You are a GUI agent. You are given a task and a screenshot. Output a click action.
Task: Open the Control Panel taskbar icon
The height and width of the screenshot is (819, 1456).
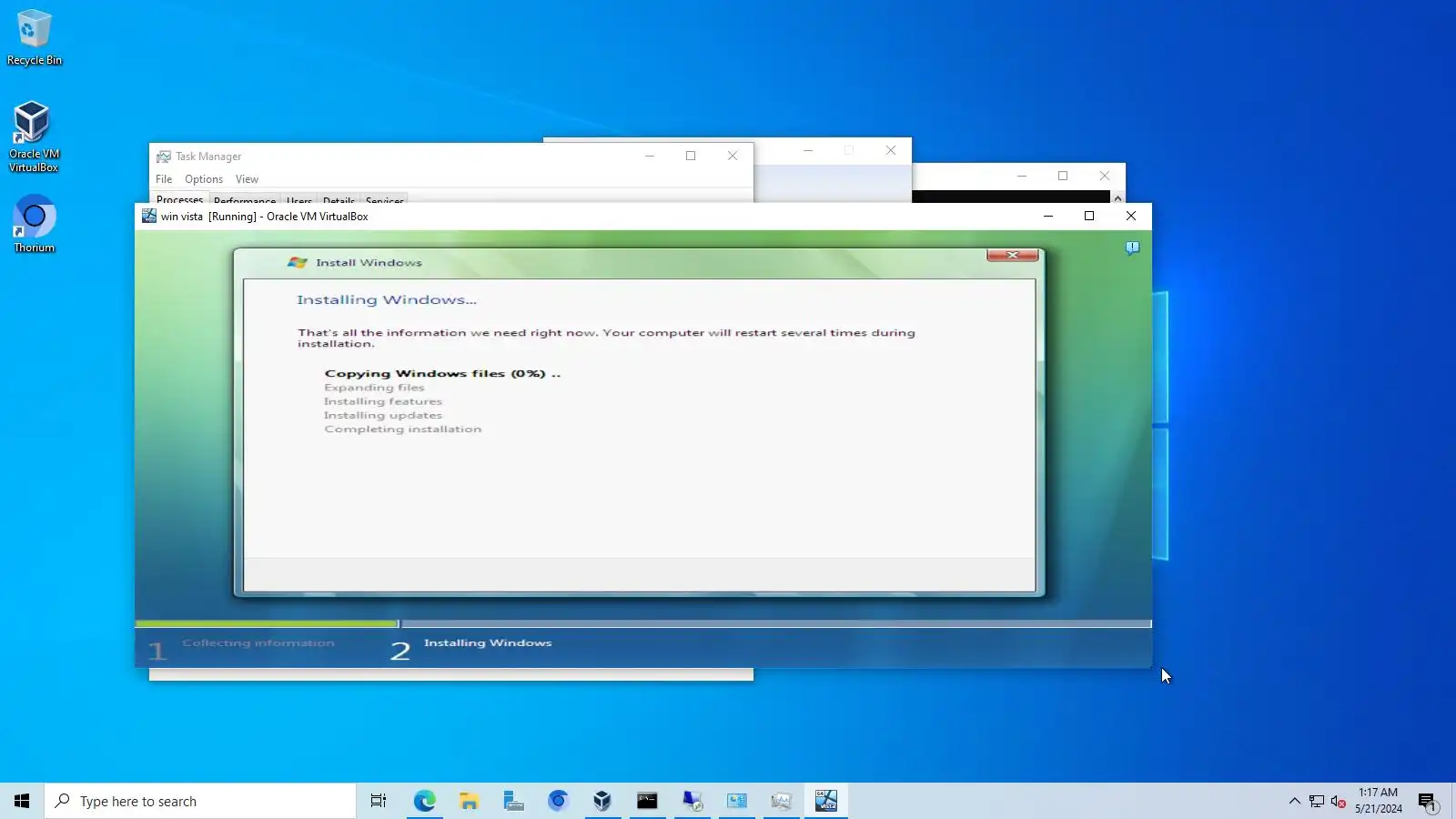736,801
